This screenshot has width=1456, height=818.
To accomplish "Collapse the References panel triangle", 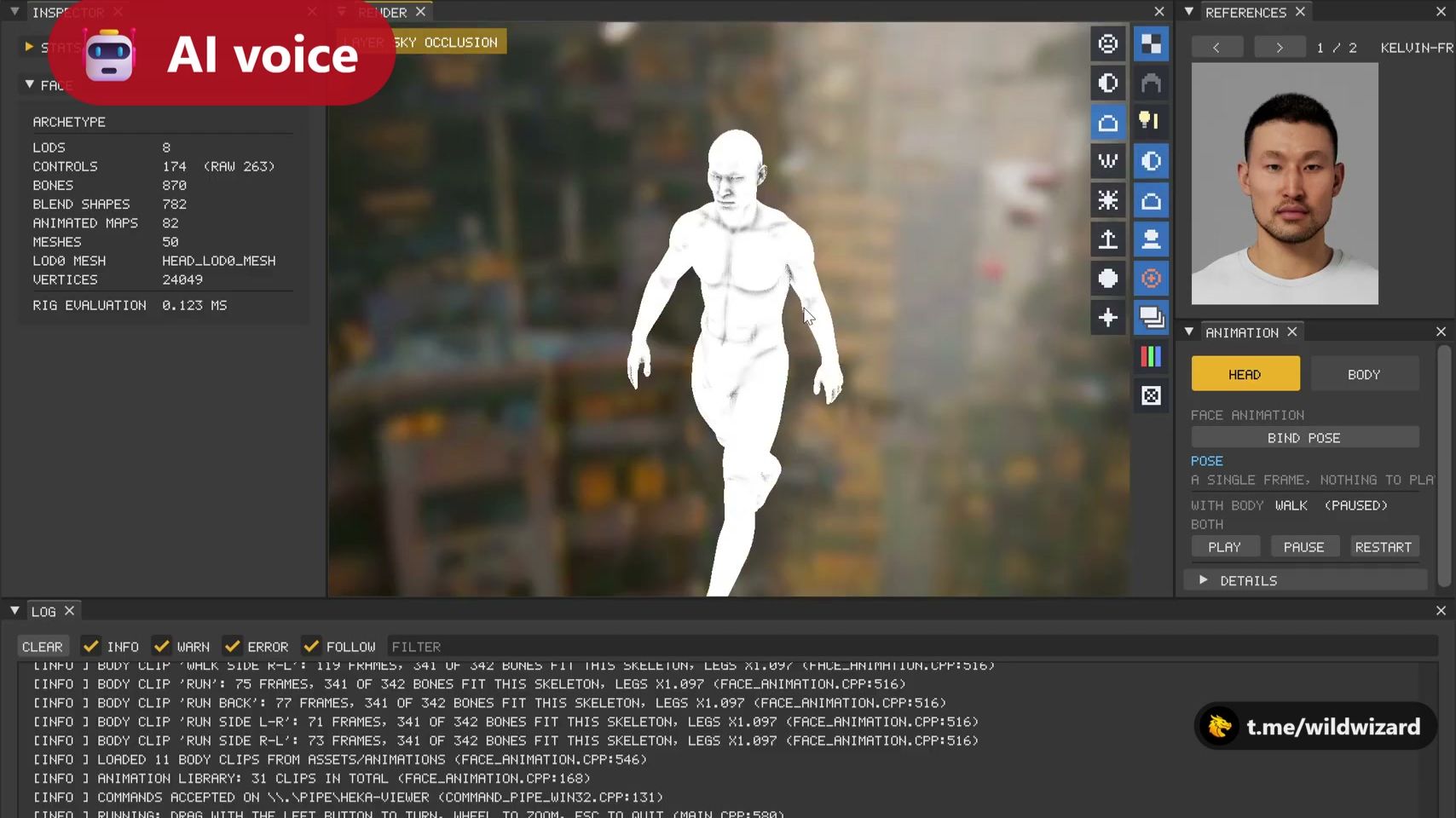I will pos(1188,12).
